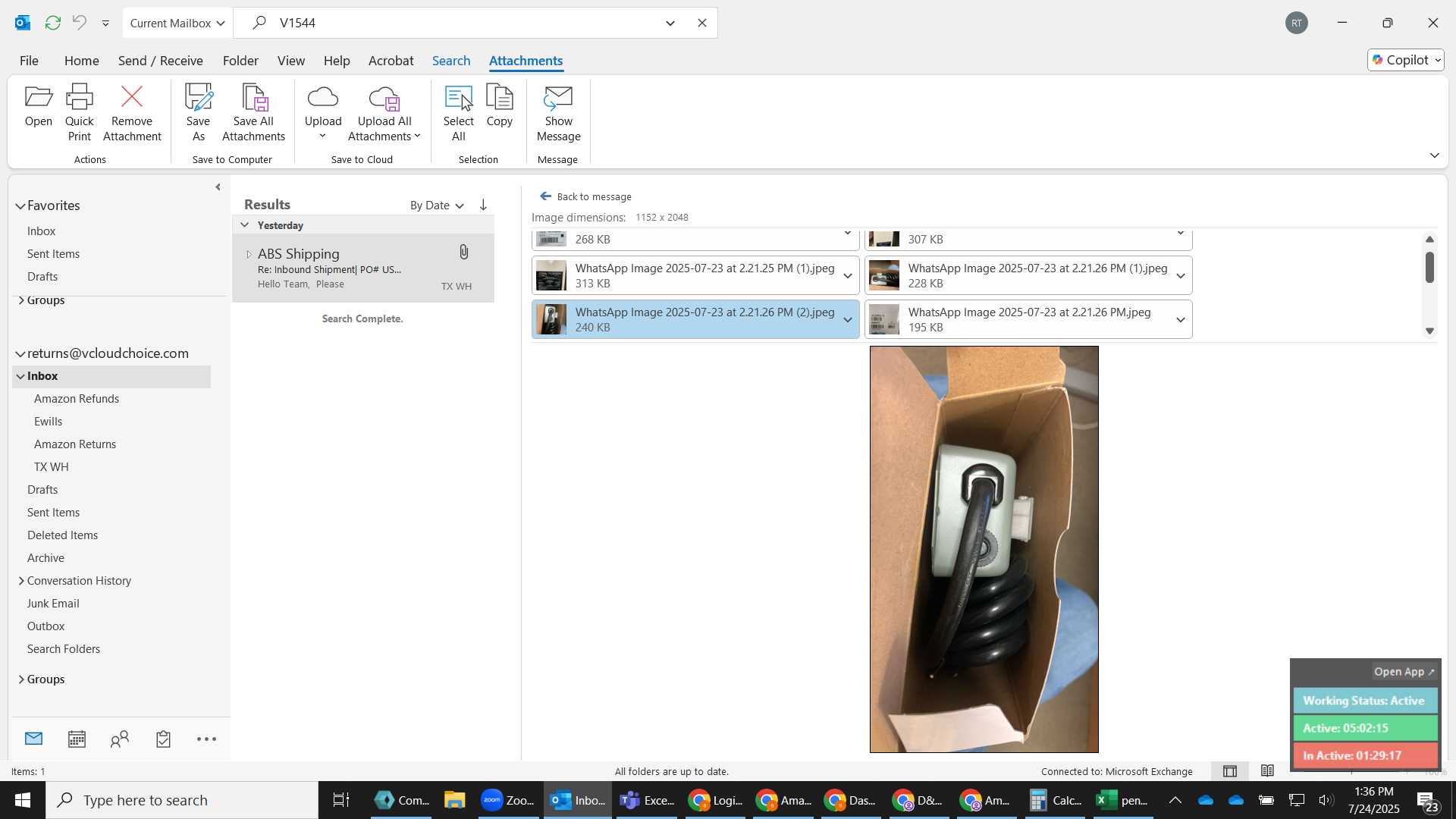Switch to Calendar view icon
1456x819 pixels.
point(77,739)
